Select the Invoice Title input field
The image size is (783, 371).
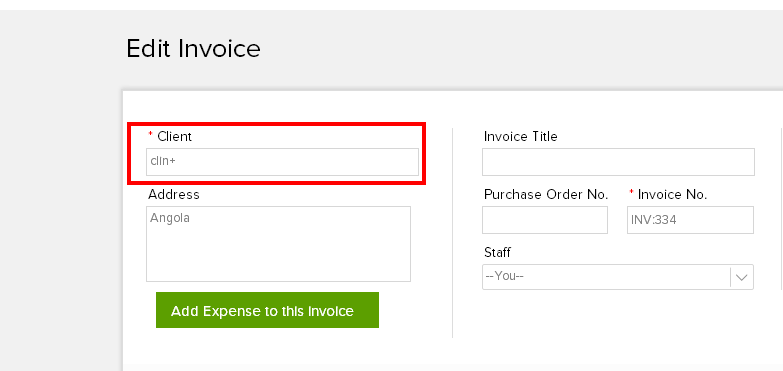pos(618,162)
